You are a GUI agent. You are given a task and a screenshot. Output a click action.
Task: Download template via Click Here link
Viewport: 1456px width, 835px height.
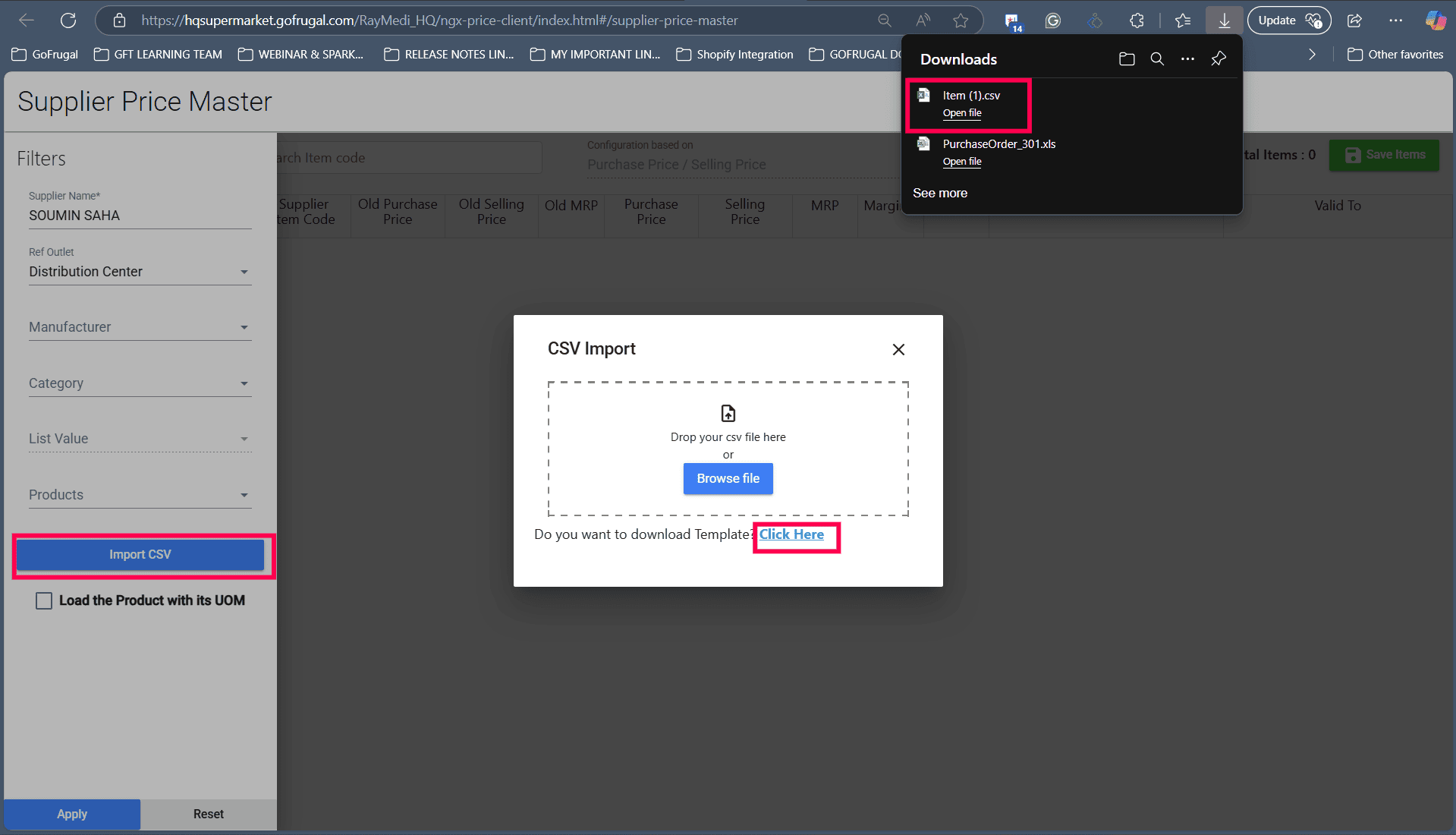(791, 534)
